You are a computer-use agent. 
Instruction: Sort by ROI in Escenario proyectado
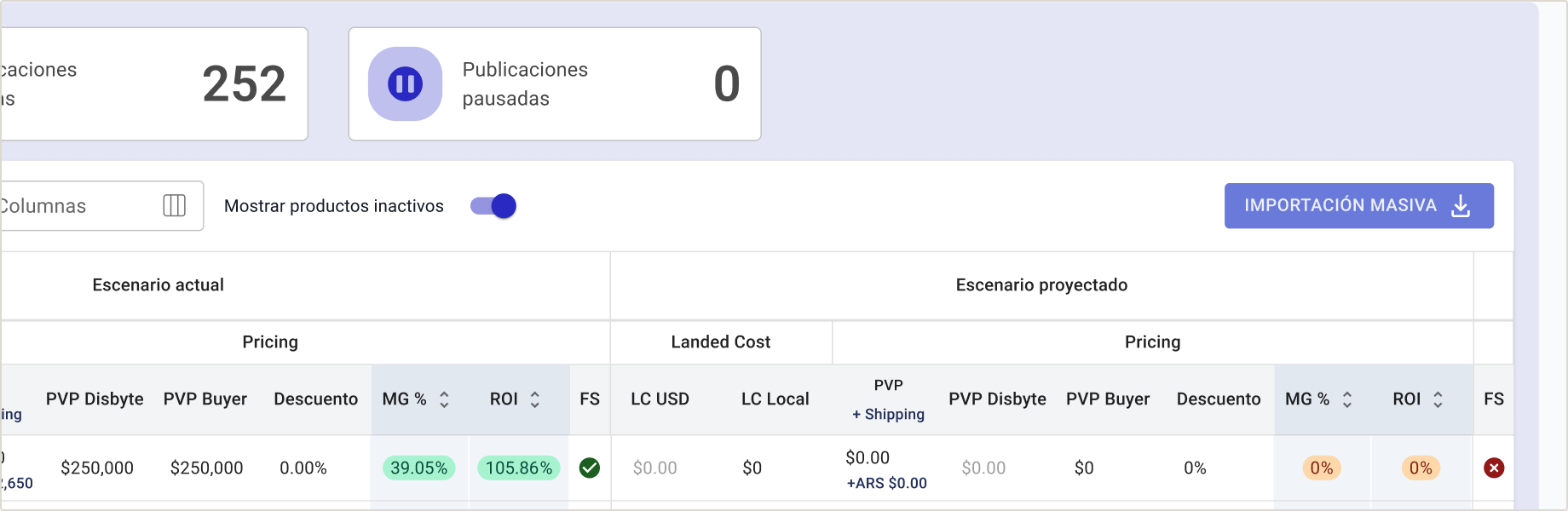(x=1438, y=399)
